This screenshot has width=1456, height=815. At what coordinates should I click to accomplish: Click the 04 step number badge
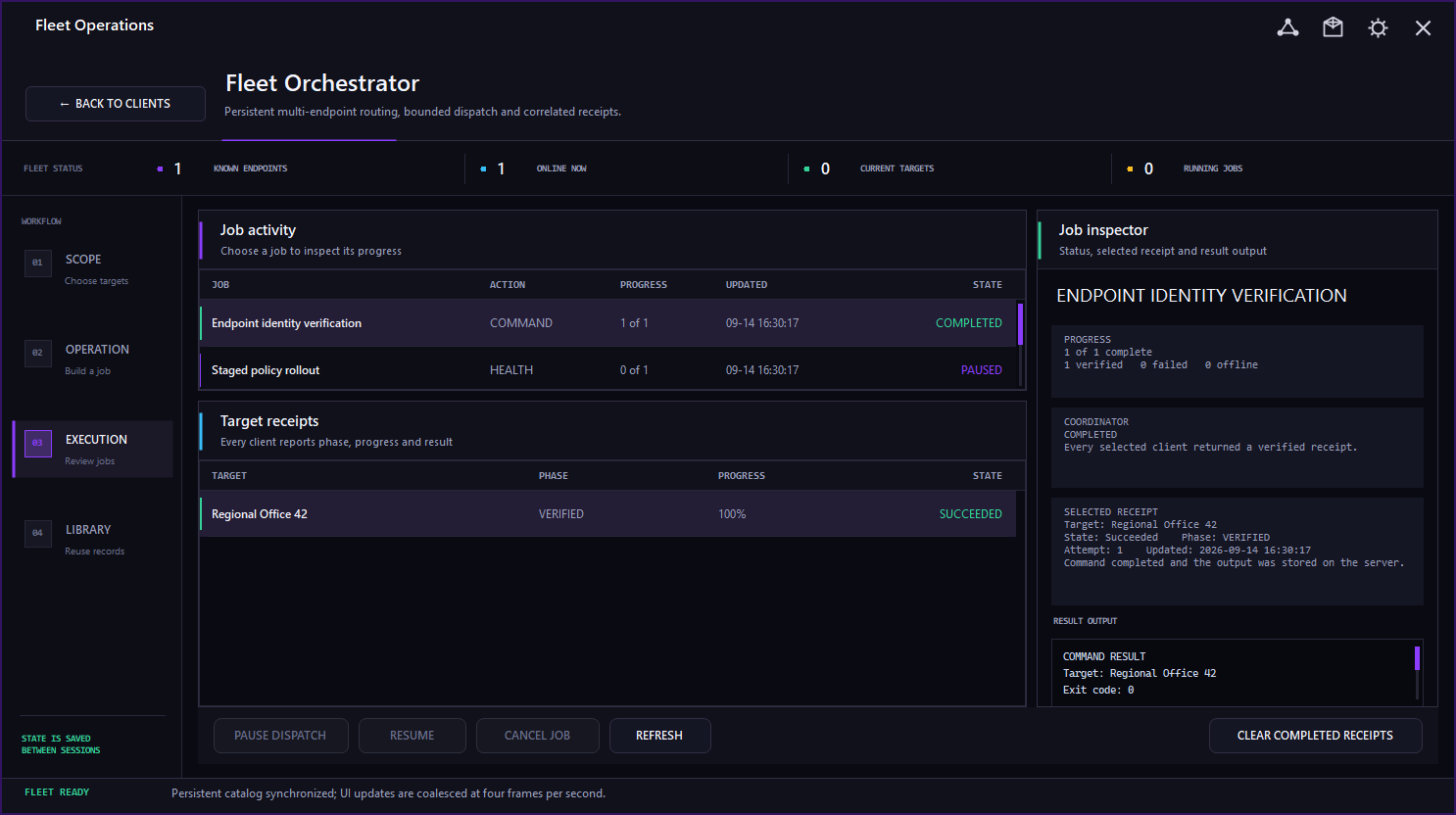click(x=37, y=533)
